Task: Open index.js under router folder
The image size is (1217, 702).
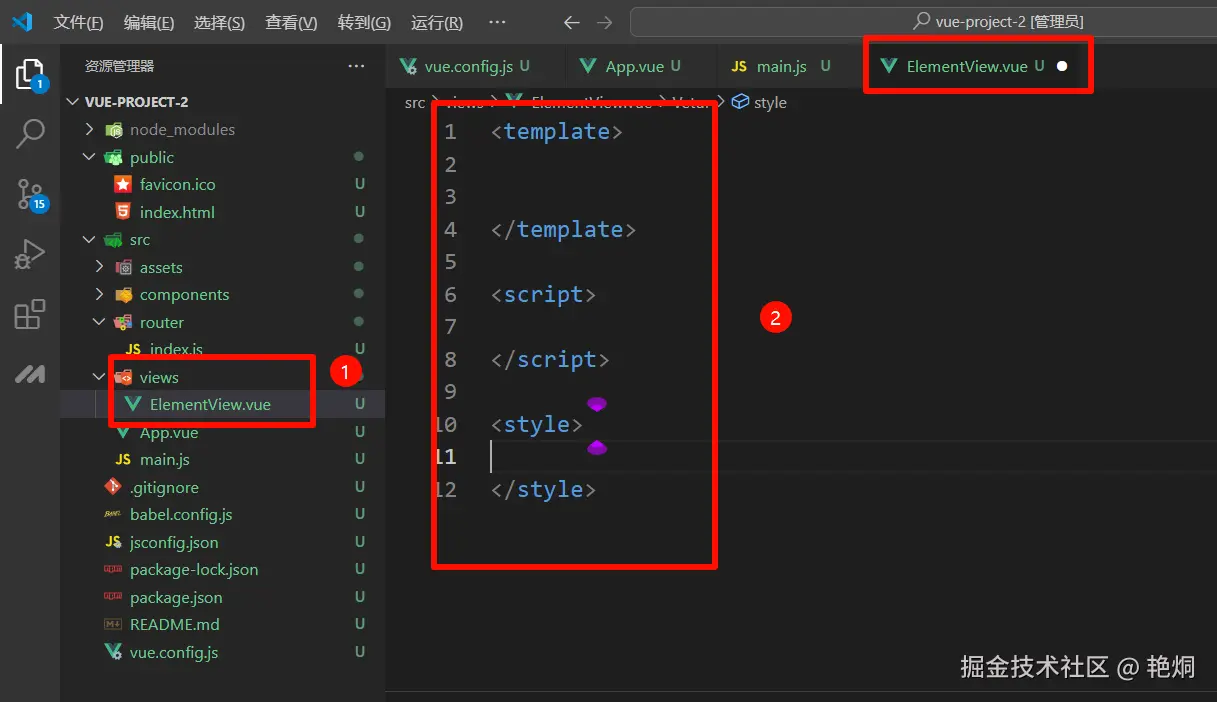Action: [175, 350]
